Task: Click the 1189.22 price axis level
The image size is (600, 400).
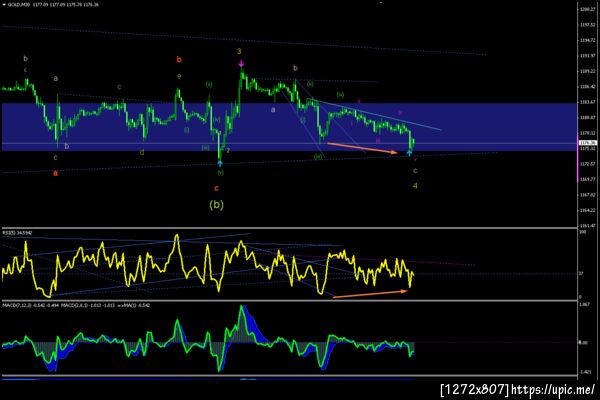Action: pos(587,71)
